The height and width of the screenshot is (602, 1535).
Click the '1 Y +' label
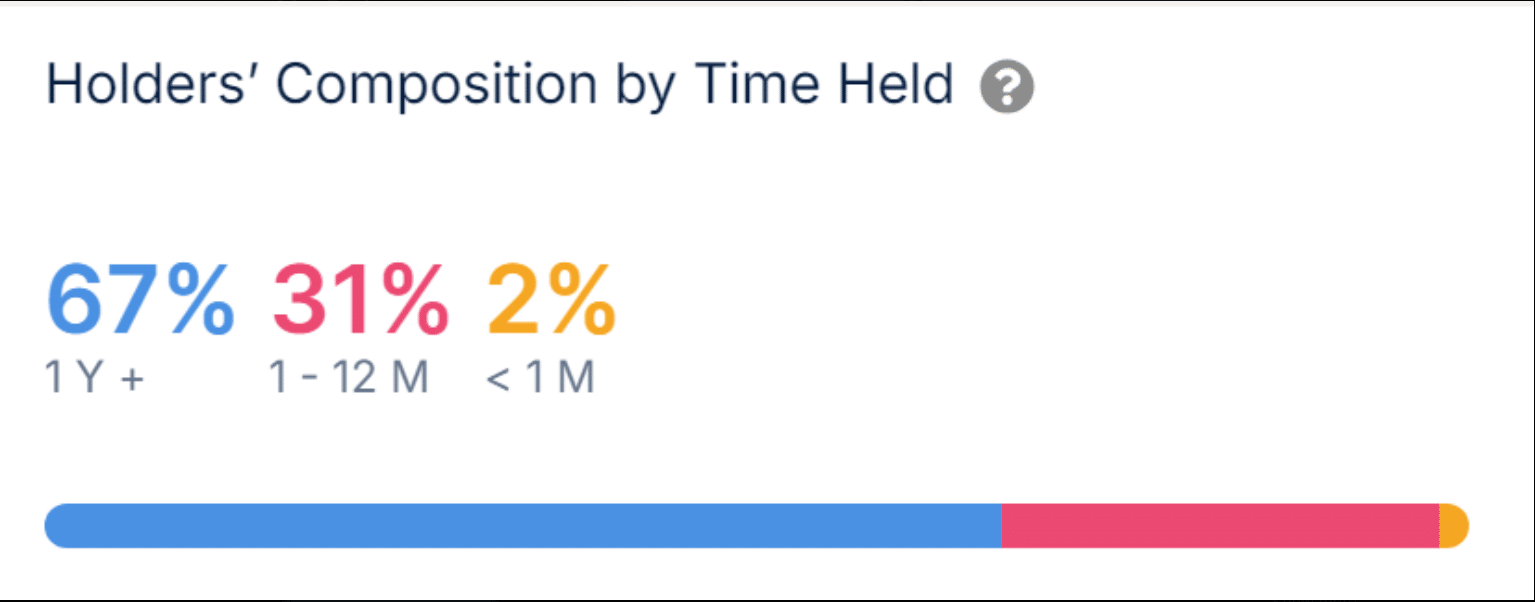tap(96, 378)
